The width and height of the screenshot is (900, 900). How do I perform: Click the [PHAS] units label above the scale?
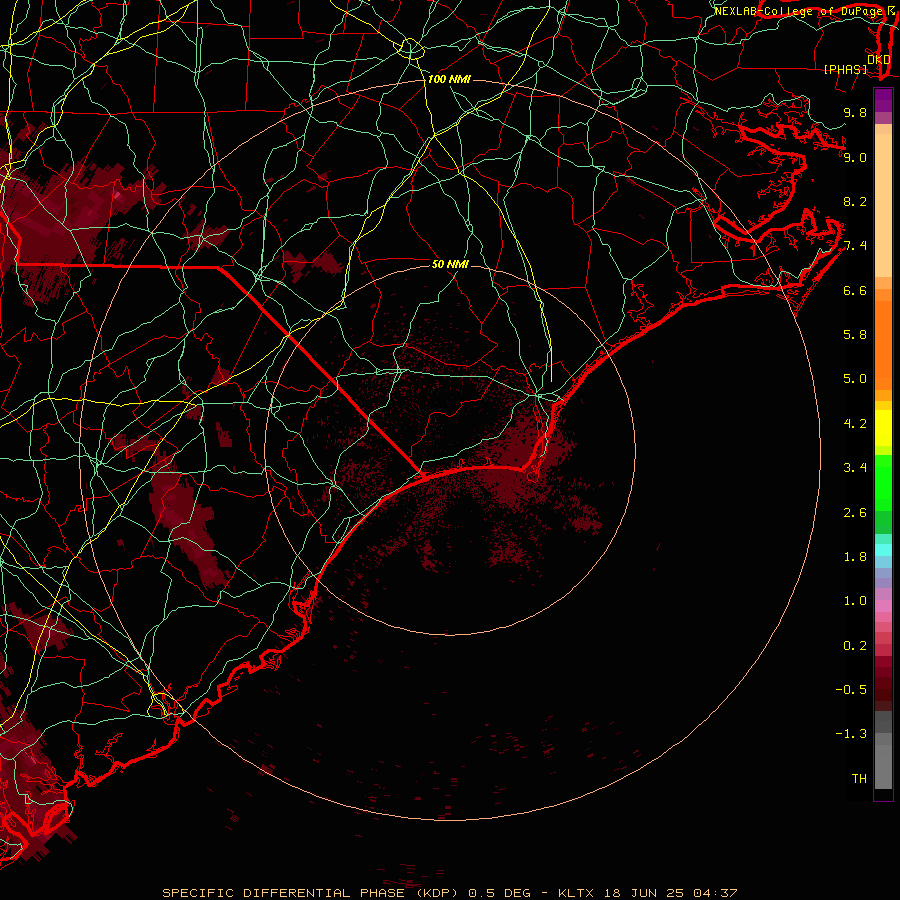pyautogui.click(x=845, y=70)
